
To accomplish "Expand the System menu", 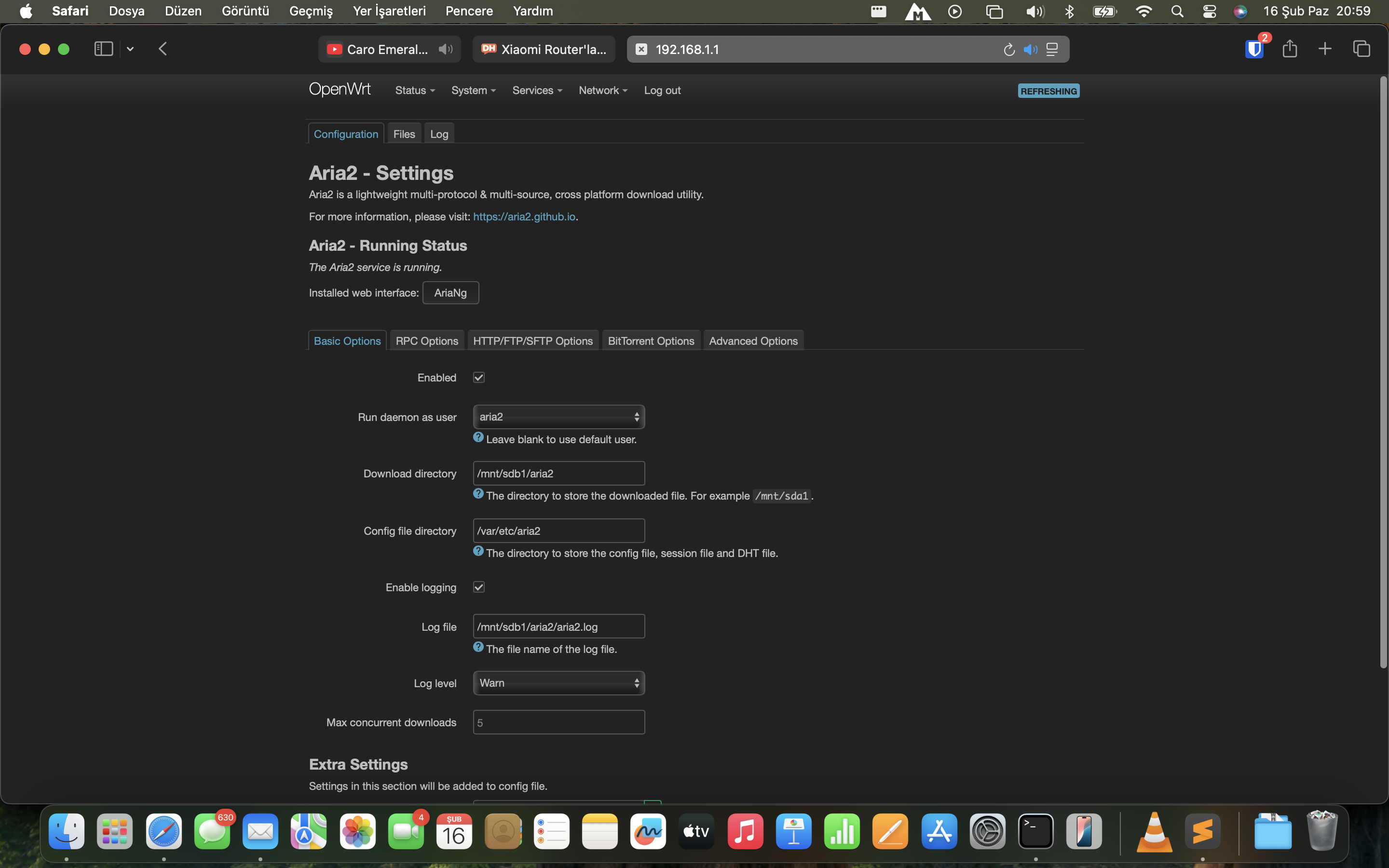I will pyautogui.click(x=474, y=90).
